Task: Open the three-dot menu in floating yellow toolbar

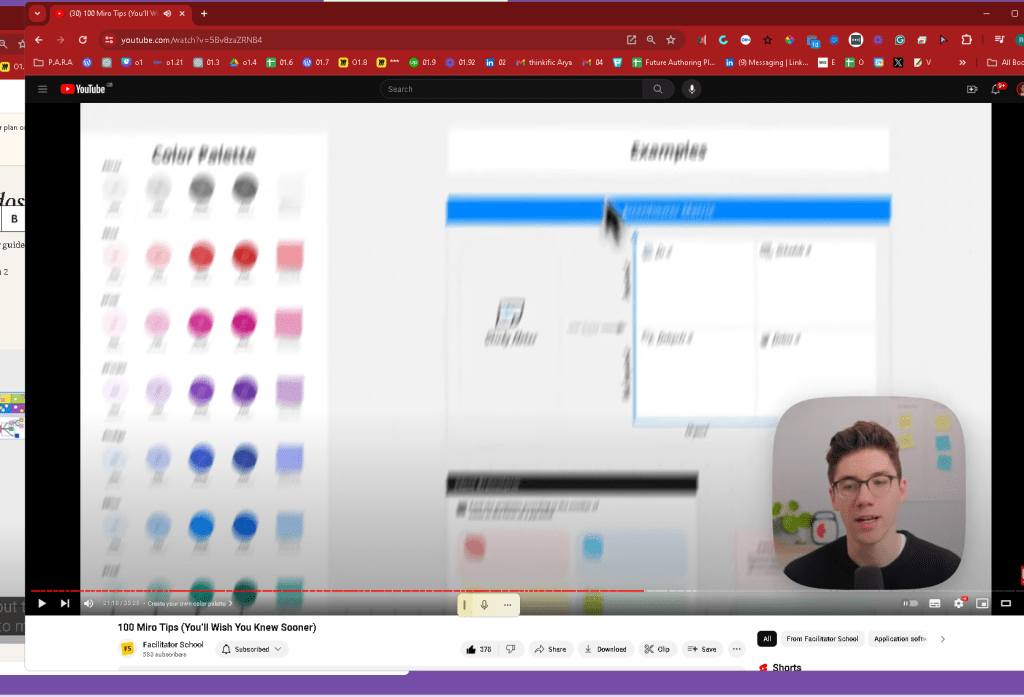Action: (507, 605)
